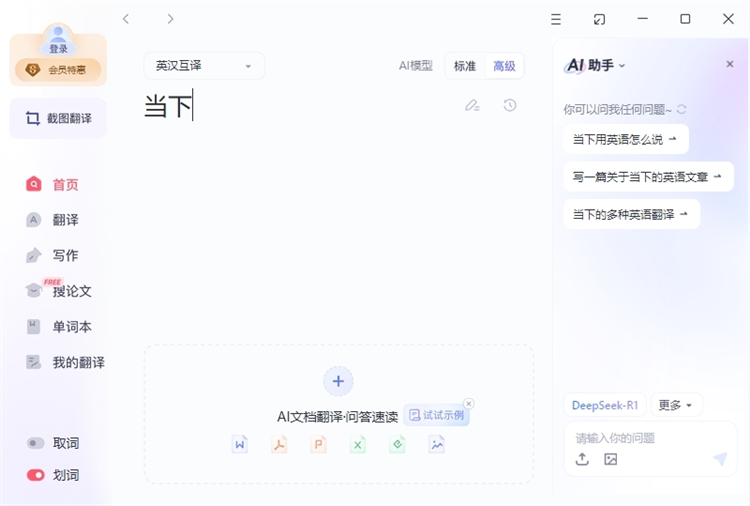Click the 请输入你的问题 input field
Screen dimensions: 750x506
click(x=651, y=438)
